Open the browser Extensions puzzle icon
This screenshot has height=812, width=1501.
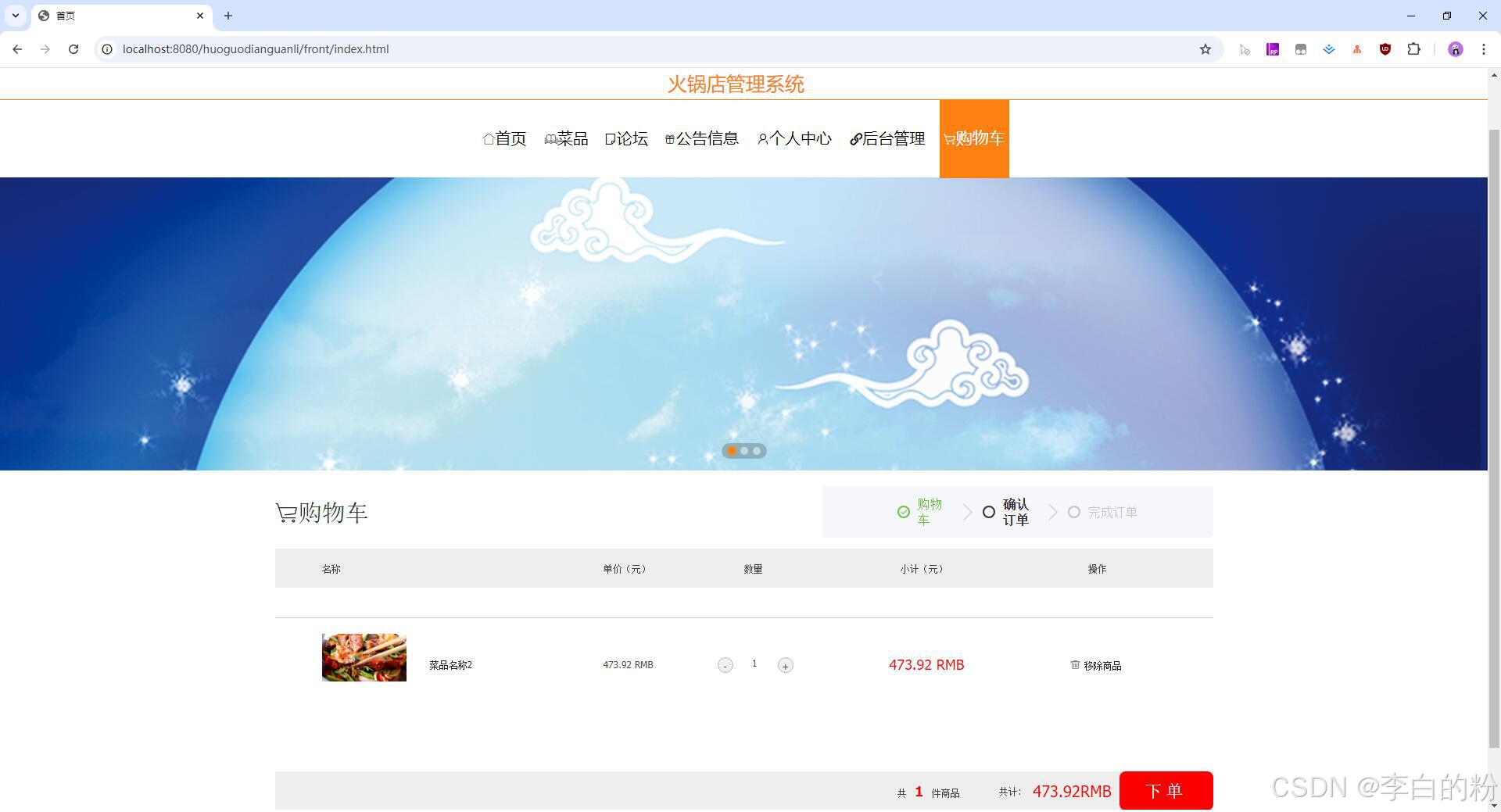click(x=1413, y=49)
